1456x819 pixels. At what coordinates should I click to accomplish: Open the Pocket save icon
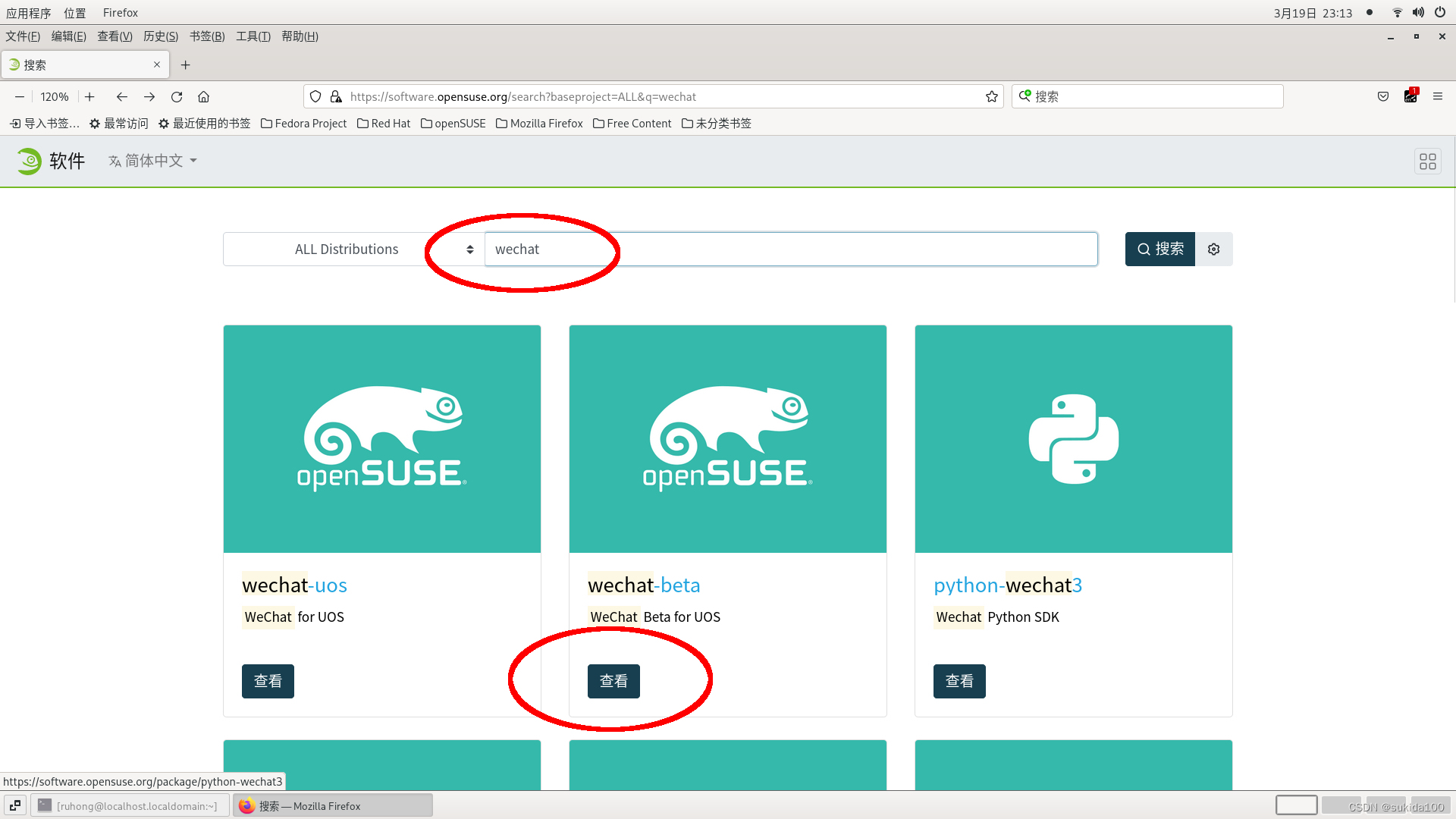[x=1383, y=97]
